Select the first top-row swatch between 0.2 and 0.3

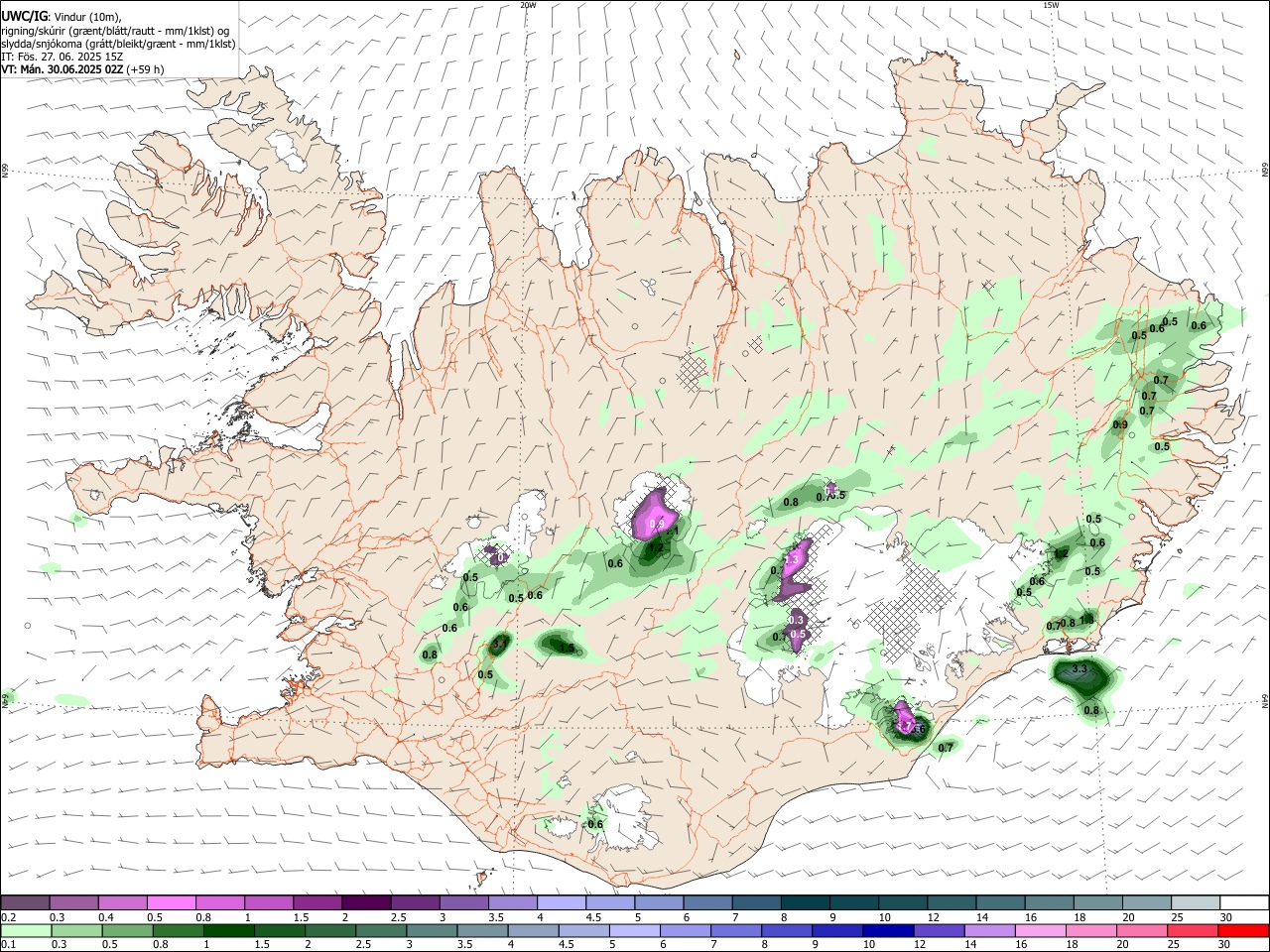click(25, 902)
